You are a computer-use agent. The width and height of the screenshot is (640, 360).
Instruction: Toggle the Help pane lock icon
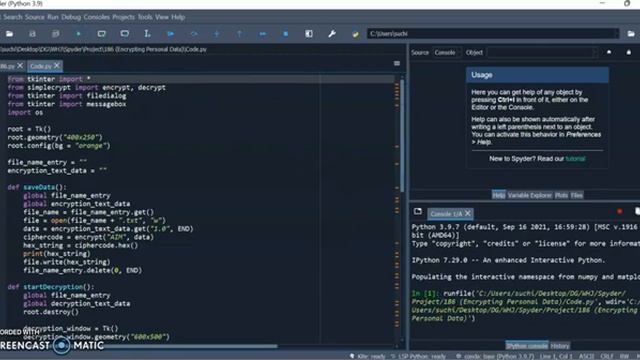629,52
